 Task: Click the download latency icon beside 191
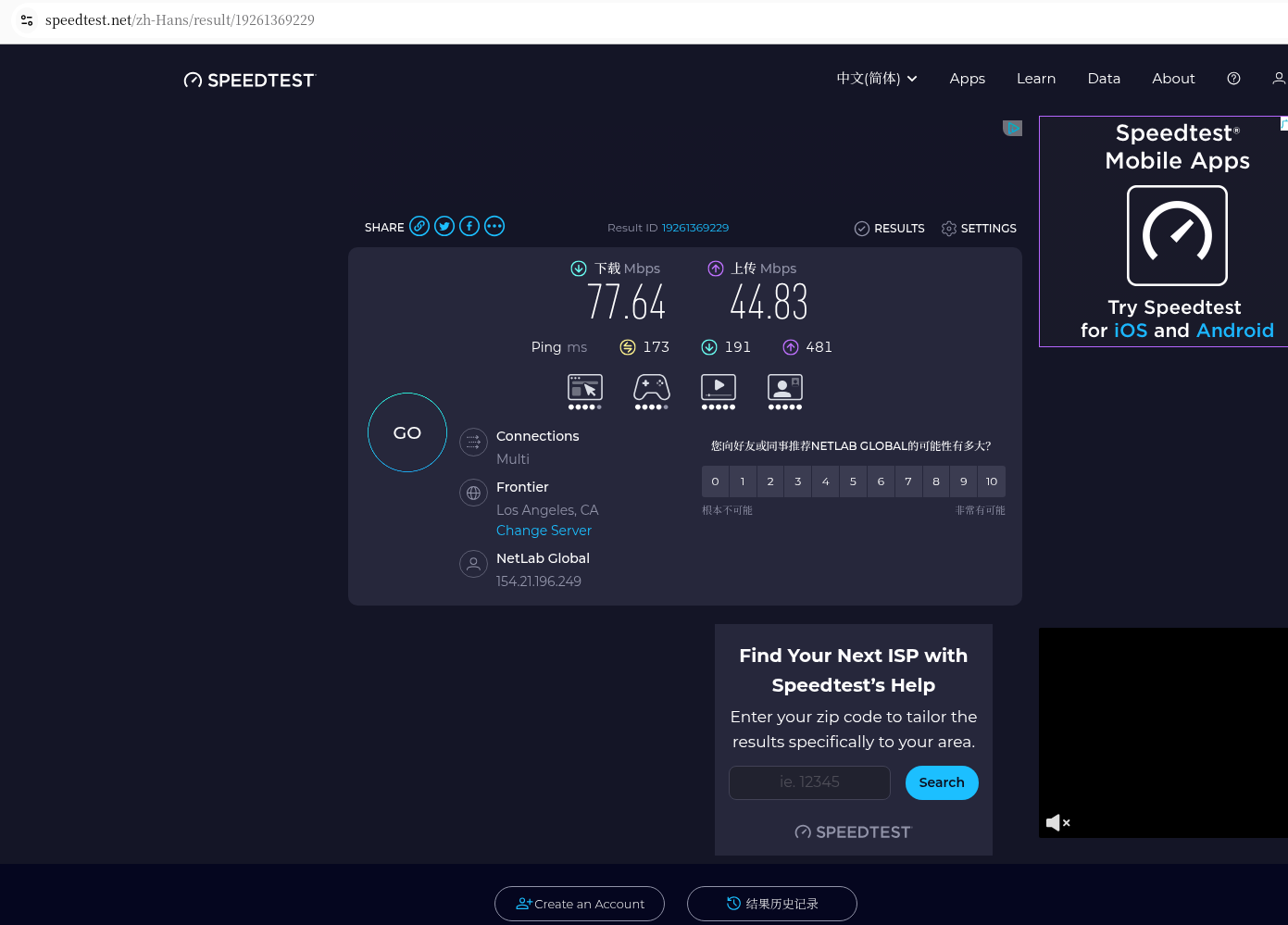point(709,347)
